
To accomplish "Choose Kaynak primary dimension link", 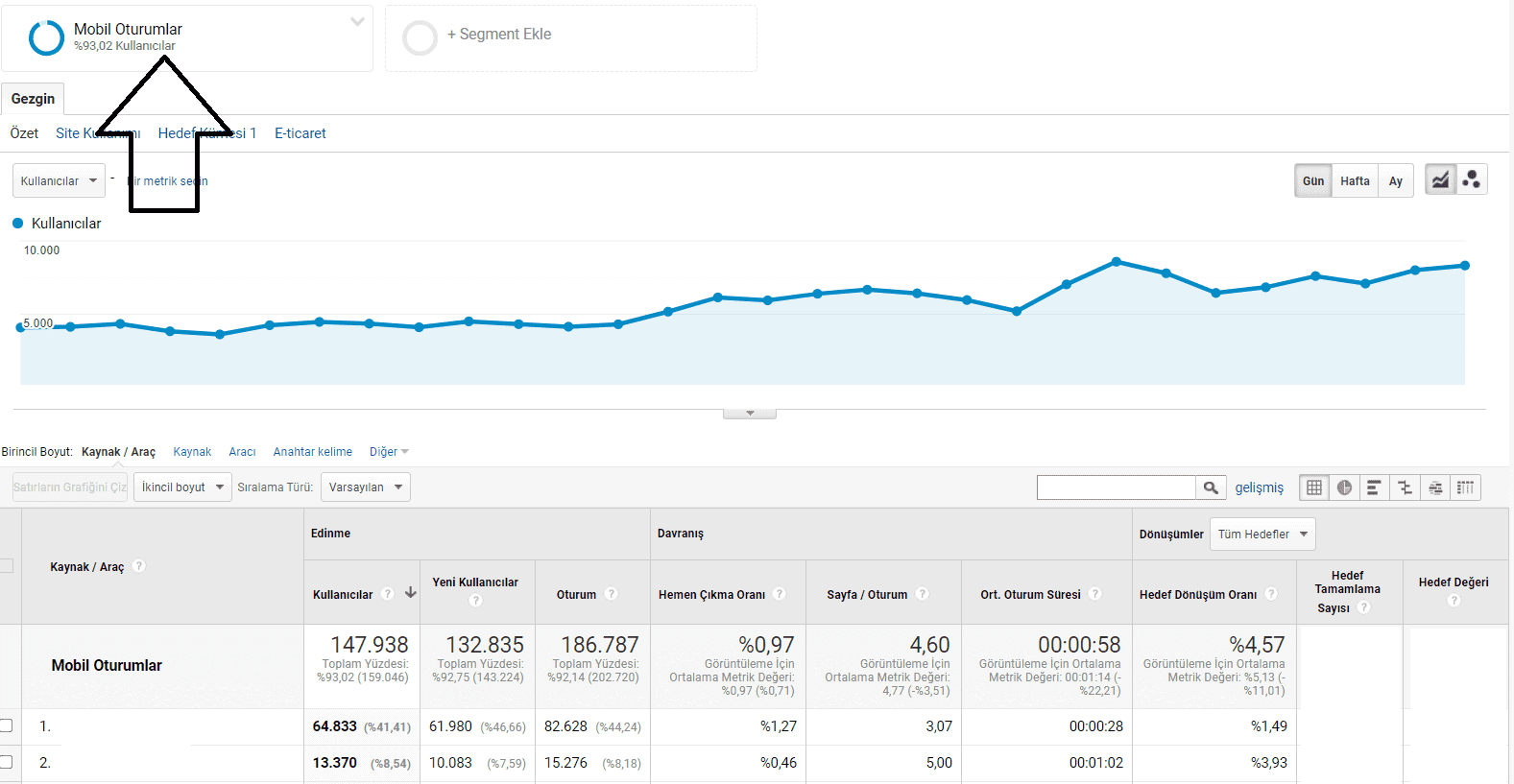I will (192, 452).
